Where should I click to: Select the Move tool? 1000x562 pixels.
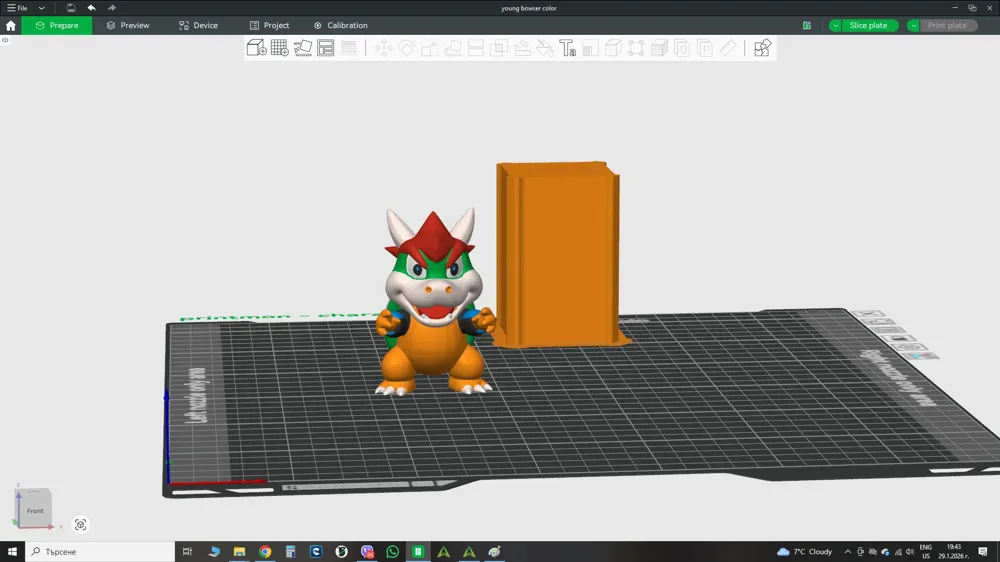(x=384, y=48)
